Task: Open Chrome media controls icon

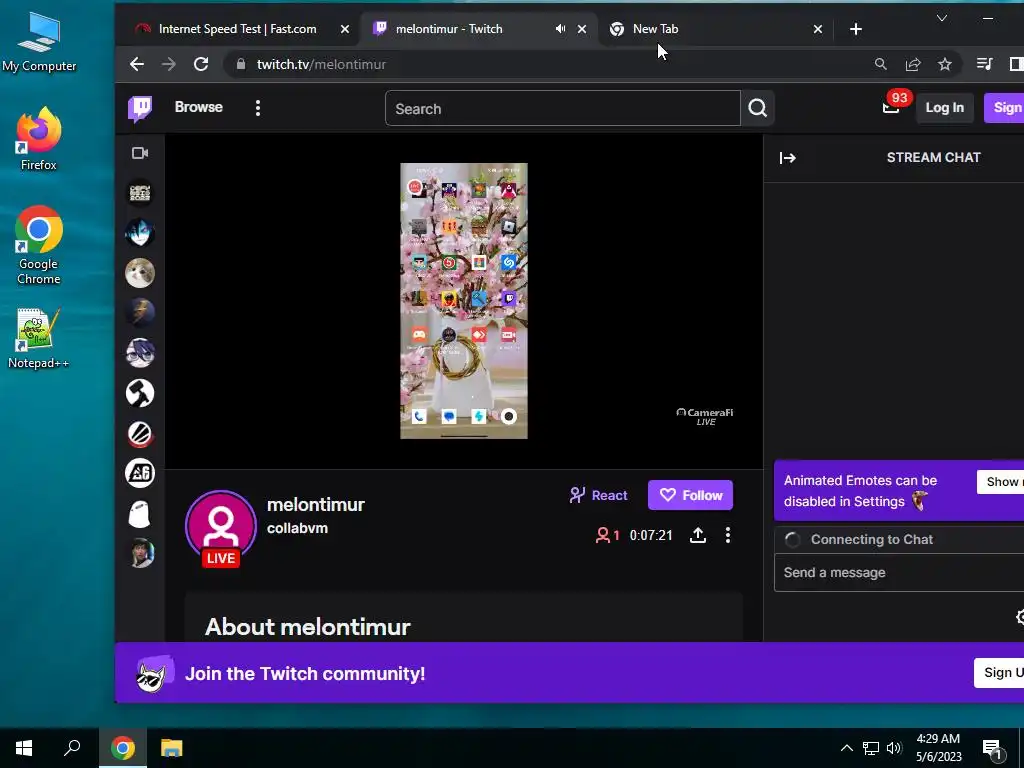Action: (984, 64)
